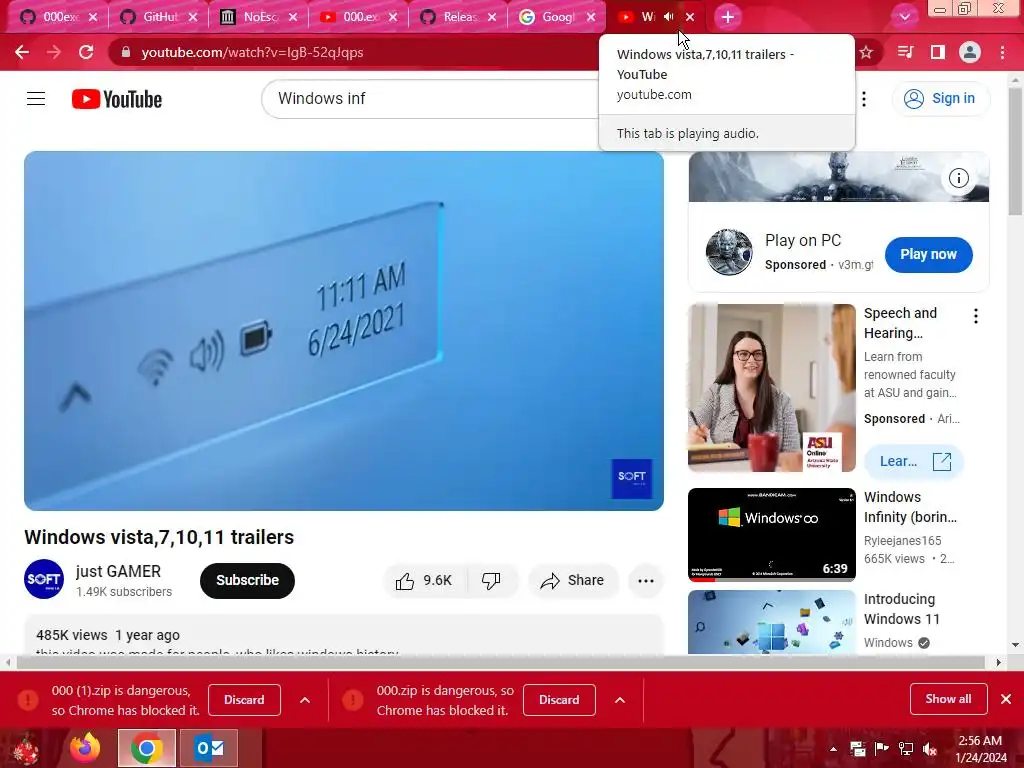Click Play now on sponsored ad
The height and width of the screenshot is (768, 1024).
[x=928, y=254]
